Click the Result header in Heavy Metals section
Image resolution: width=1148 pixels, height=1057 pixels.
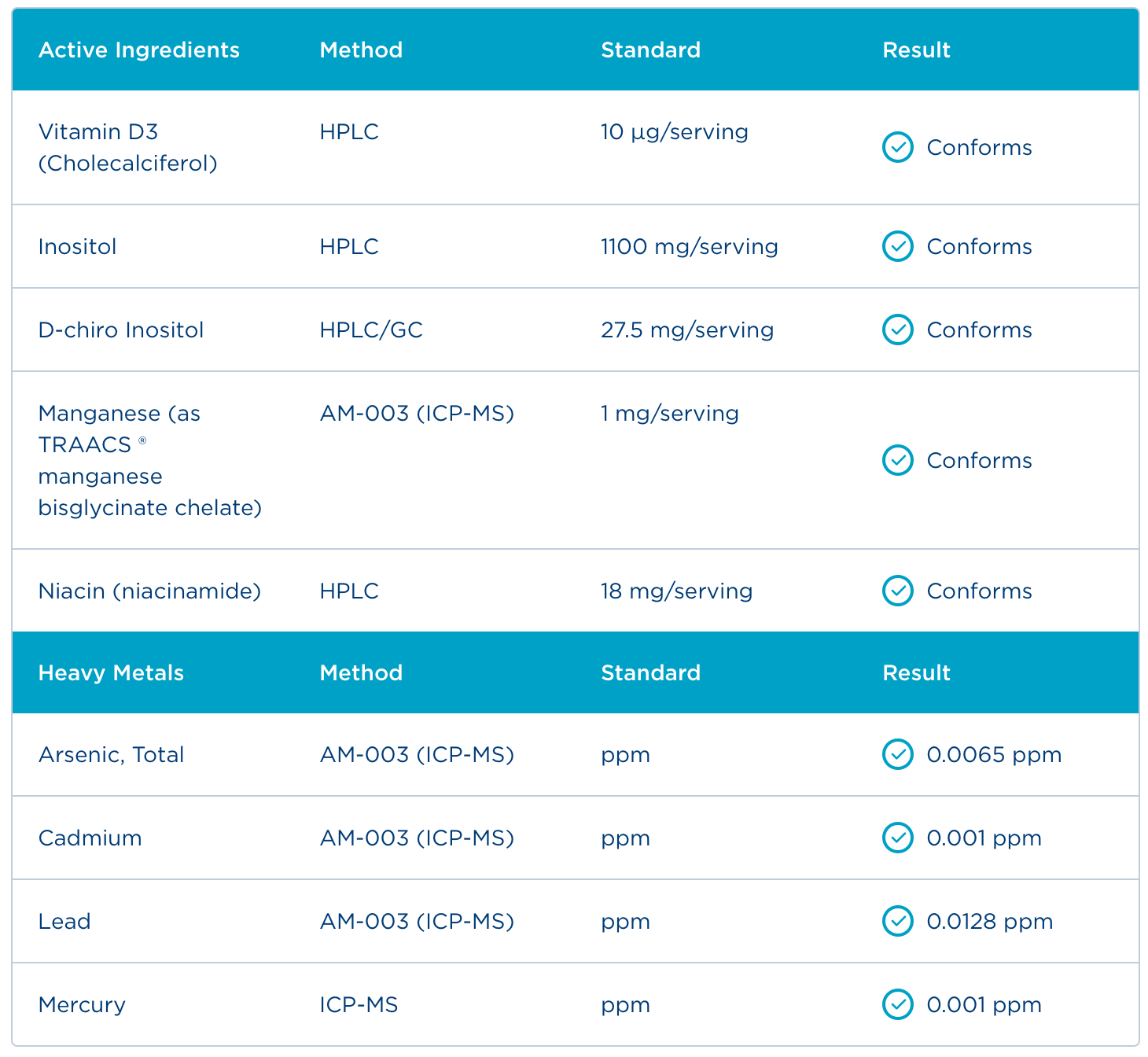[x=916, y=672]
